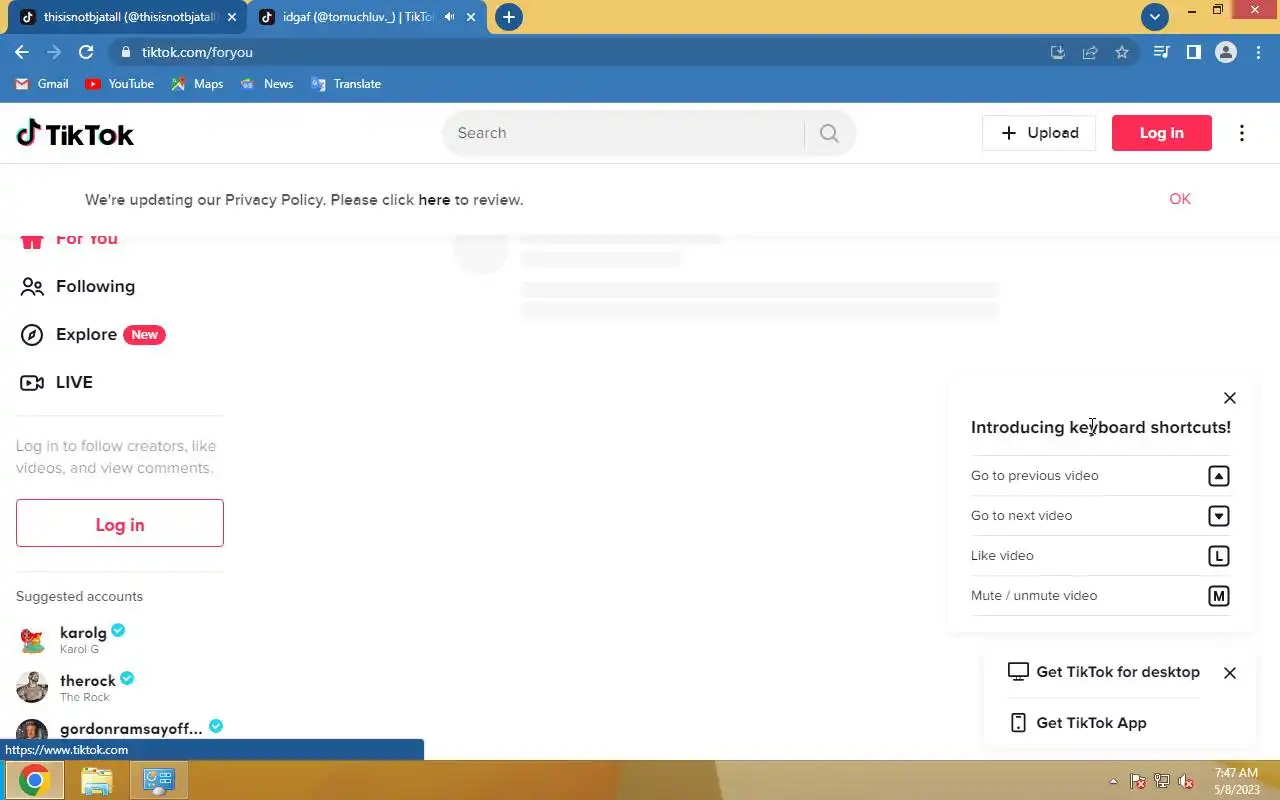
Task: Open Chrome from the taskbar
Action: pos(35,780)
